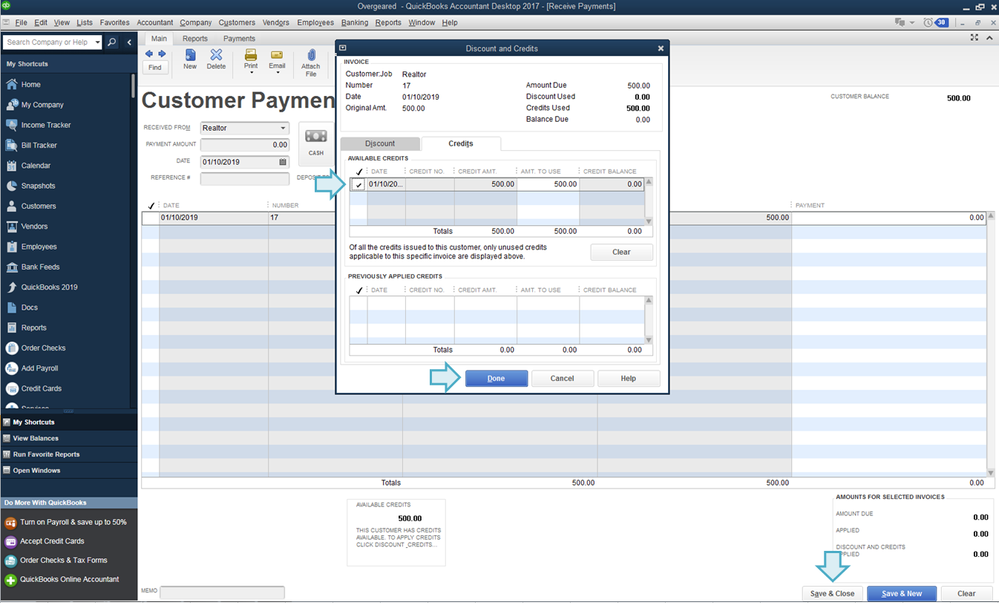Viewport: 999px width, 603px height.
Task: Click Clear in the Credits tab
Action: (x=621, y=252)
